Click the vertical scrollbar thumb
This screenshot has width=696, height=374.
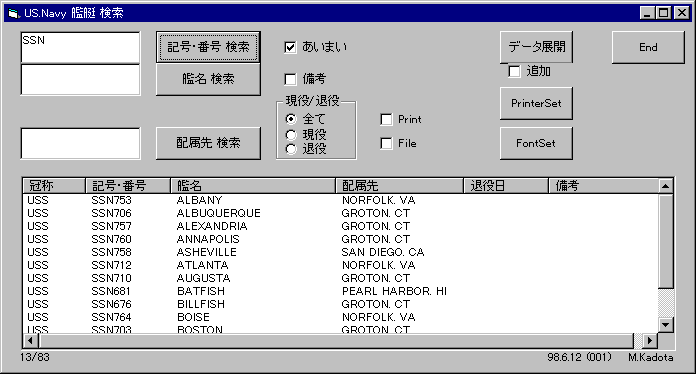666,241
